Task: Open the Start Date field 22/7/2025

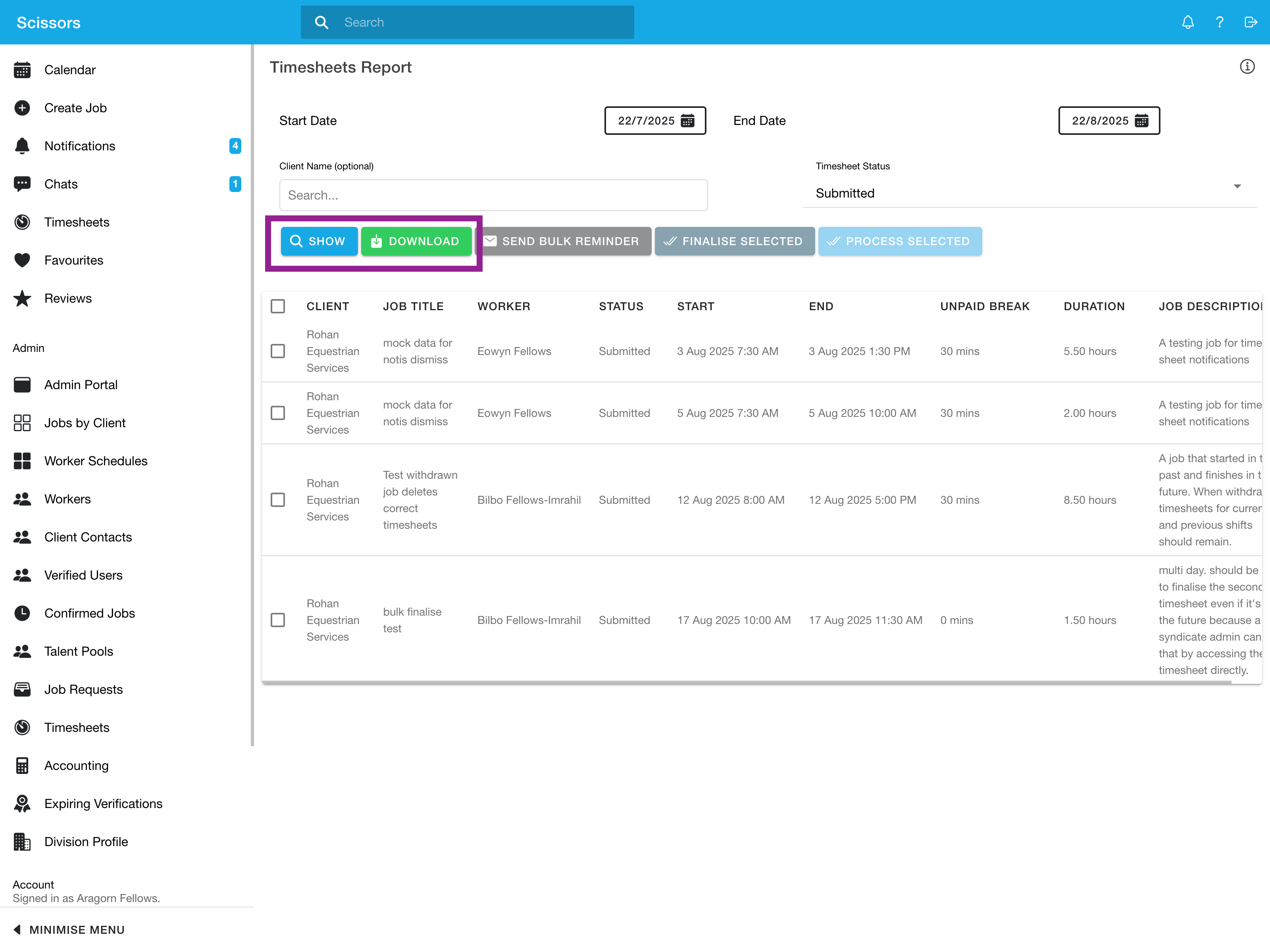Action: [646, 121]
